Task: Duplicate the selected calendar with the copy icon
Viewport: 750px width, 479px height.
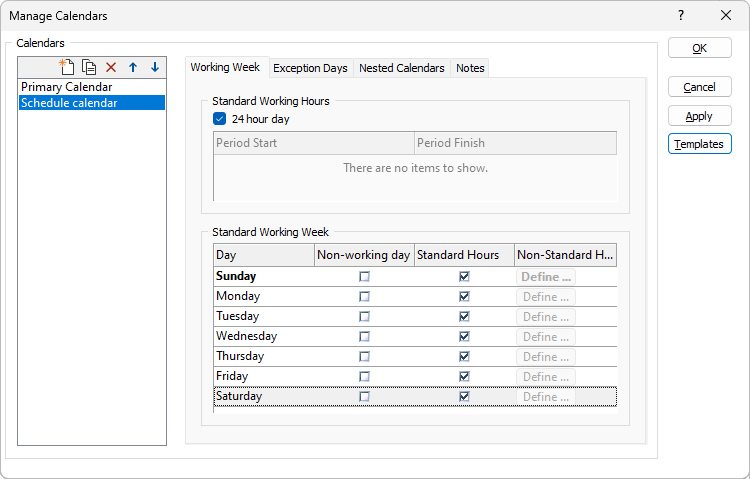Action: (89, 67)
